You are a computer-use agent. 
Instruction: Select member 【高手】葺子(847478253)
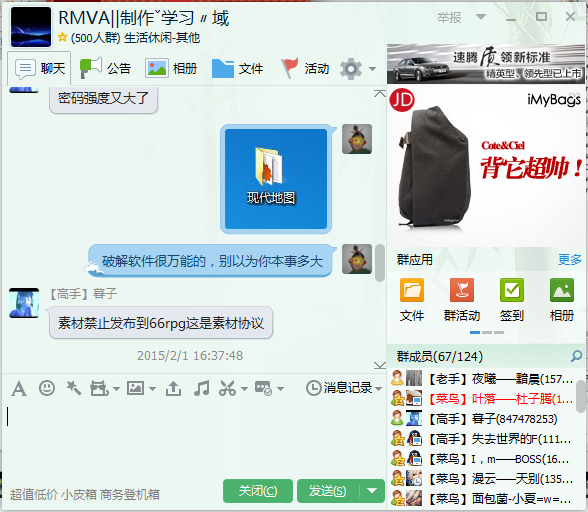pos(482,419)
